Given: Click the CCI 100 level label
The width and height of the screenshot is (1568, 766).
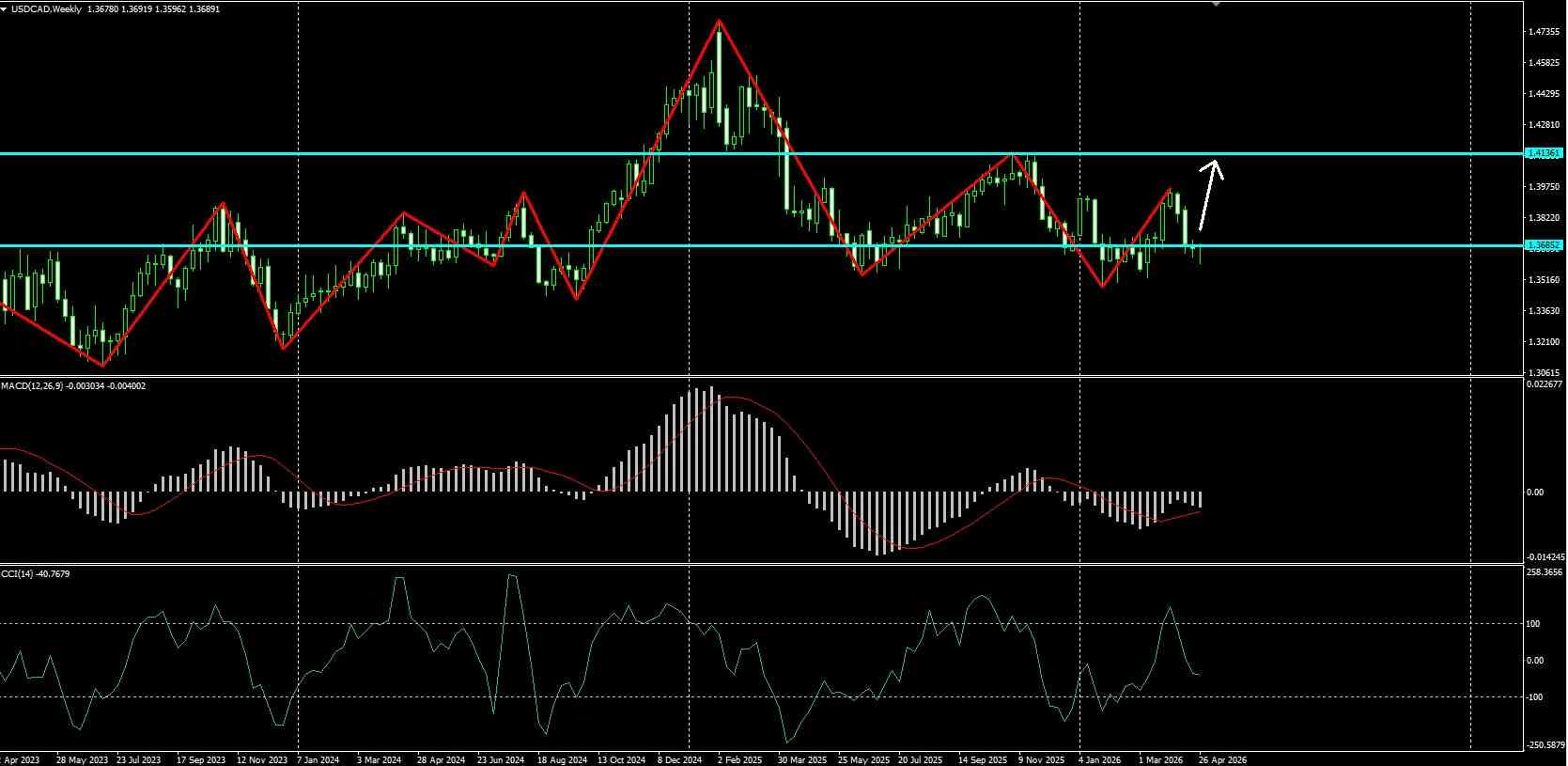Looking at the screenshot, I should coord(1533,623).
